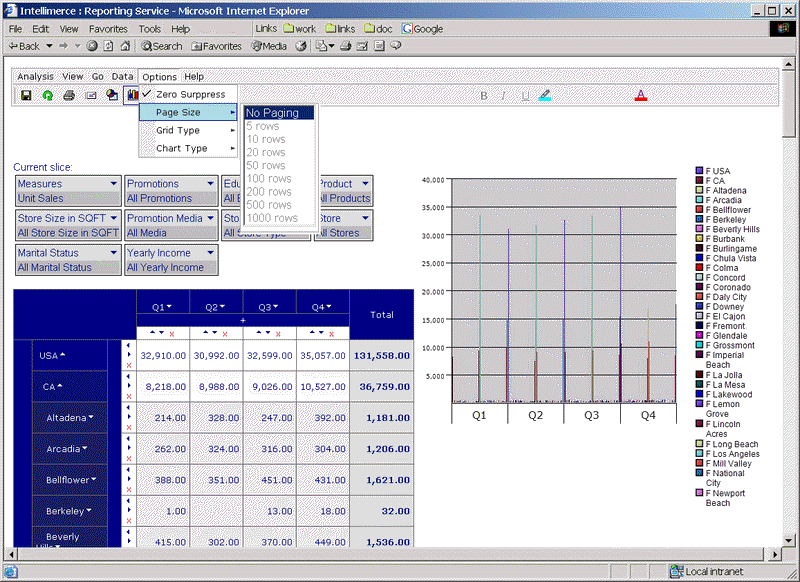
Task: Remove Q3 column with its red X
Action: 278,334
